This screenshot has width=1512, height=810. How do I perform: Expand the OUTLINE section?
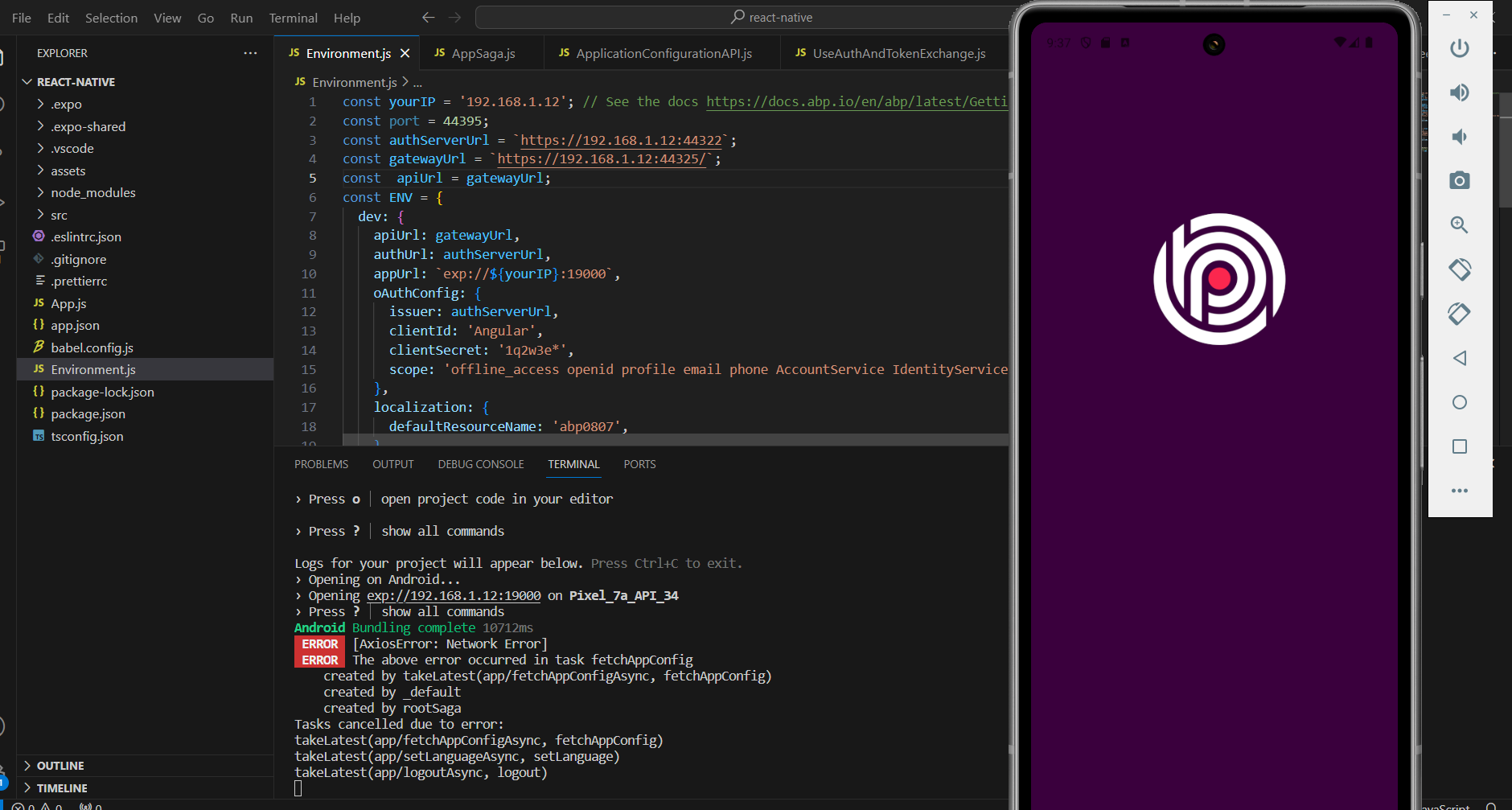pyautogui.click(x=60, y=766)
